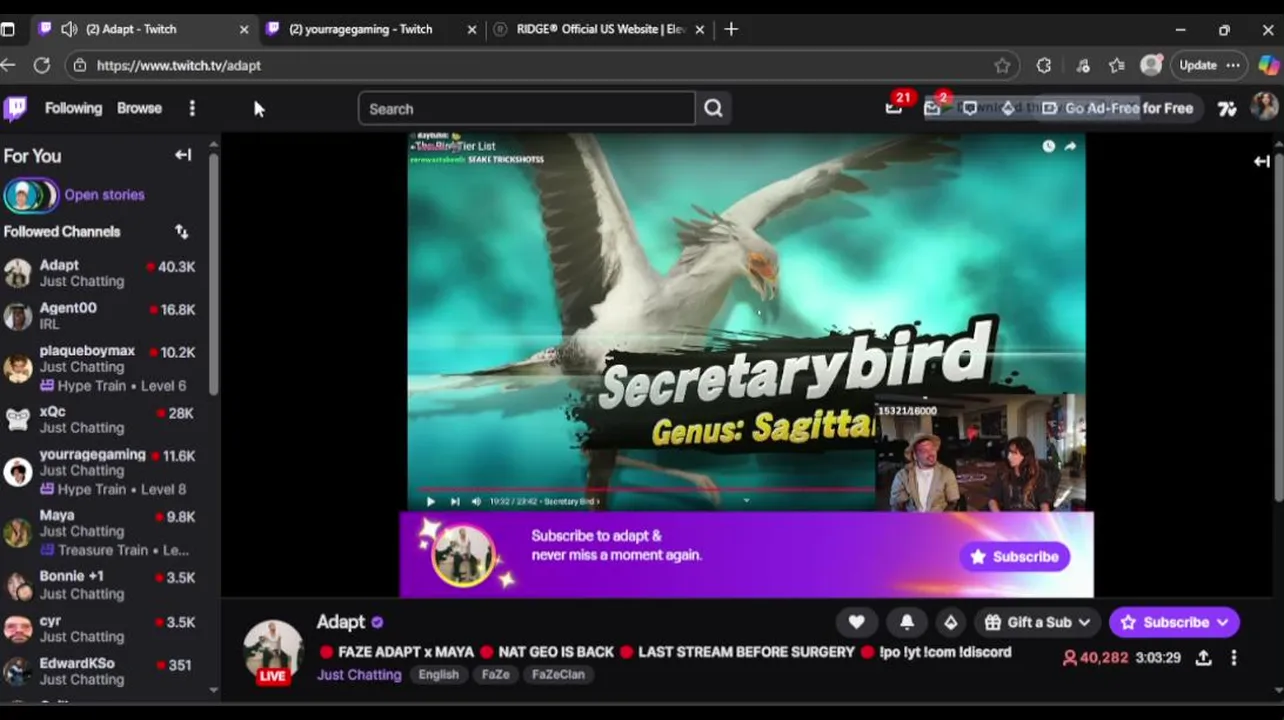The width and height of the screenshot is (1284, 720).
Task: Click Go Ad-Free for Free button
Action: coord(1117,108)
